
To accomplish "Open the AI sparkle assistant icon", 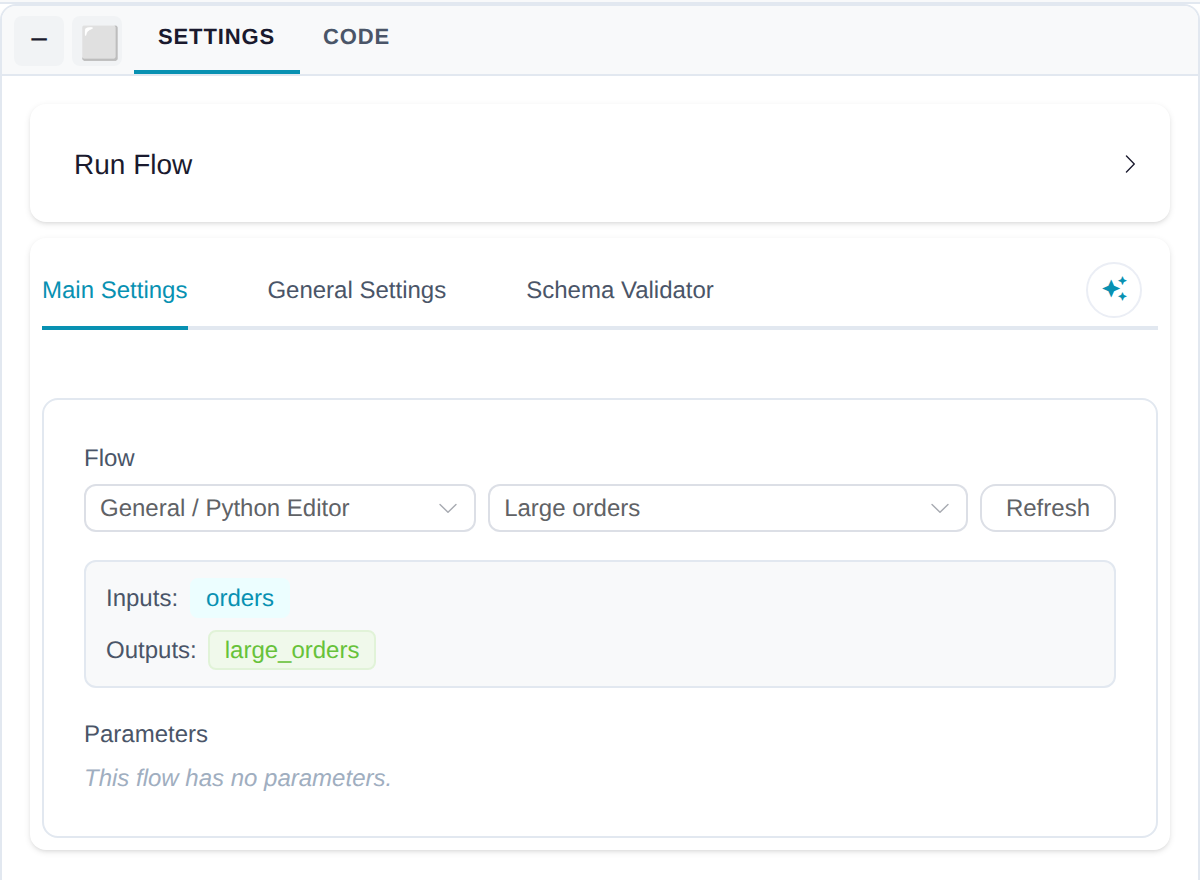I will click(x=1114, y=290).
